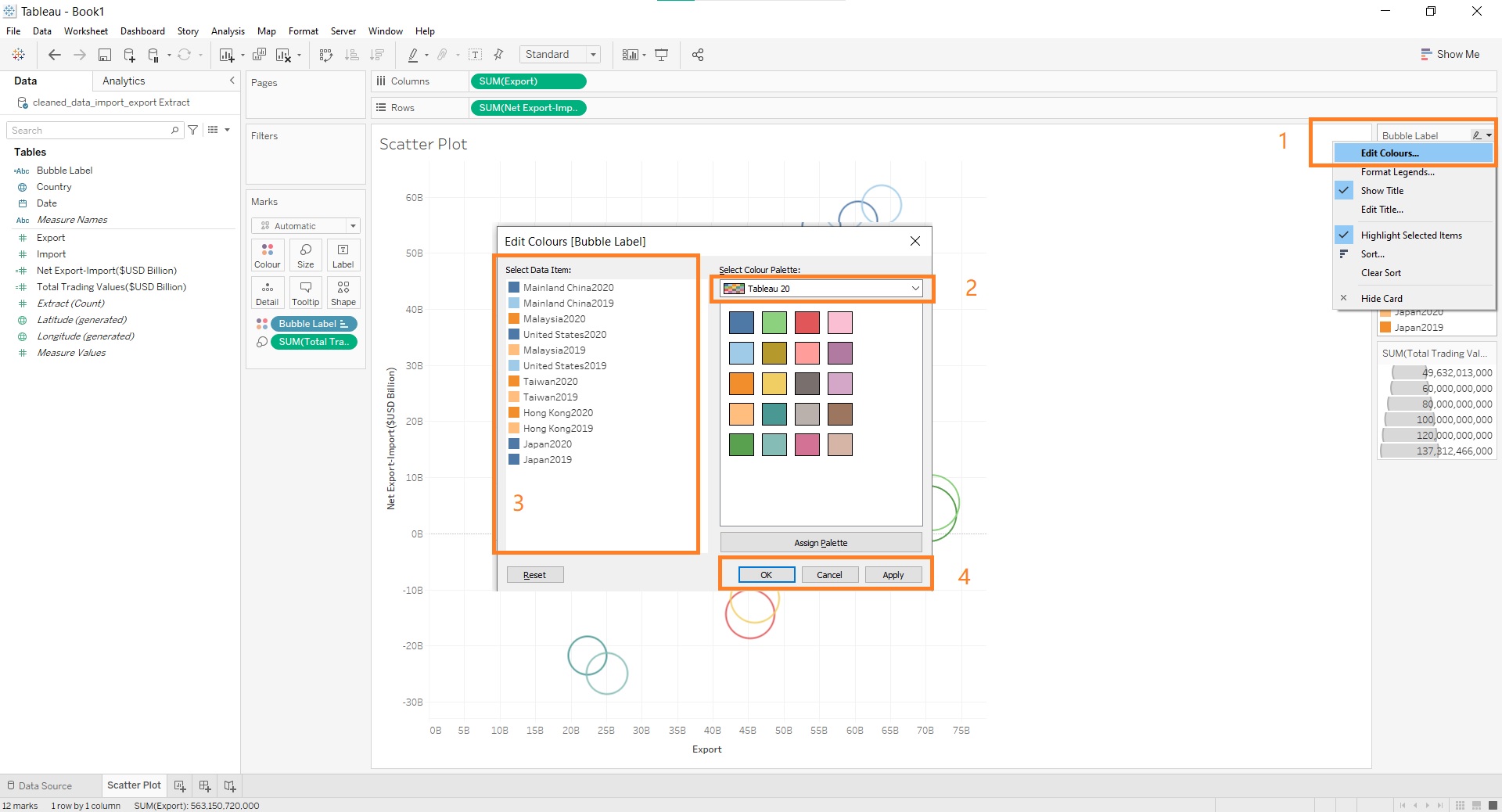Open the Tooltip marks card button
Image resolution: width=1502 pixels, height=812 pixels.
(305, 293)
